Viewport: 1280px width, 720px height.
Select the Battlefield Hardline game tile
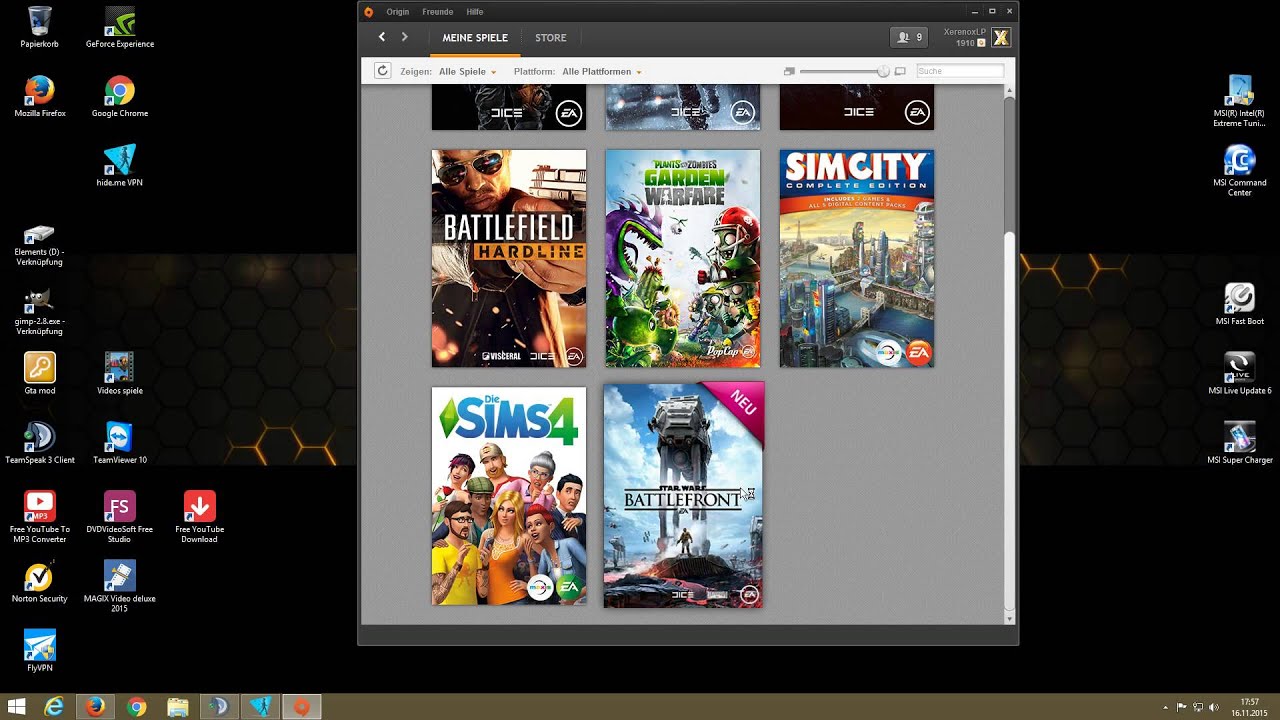coord(509,259)
